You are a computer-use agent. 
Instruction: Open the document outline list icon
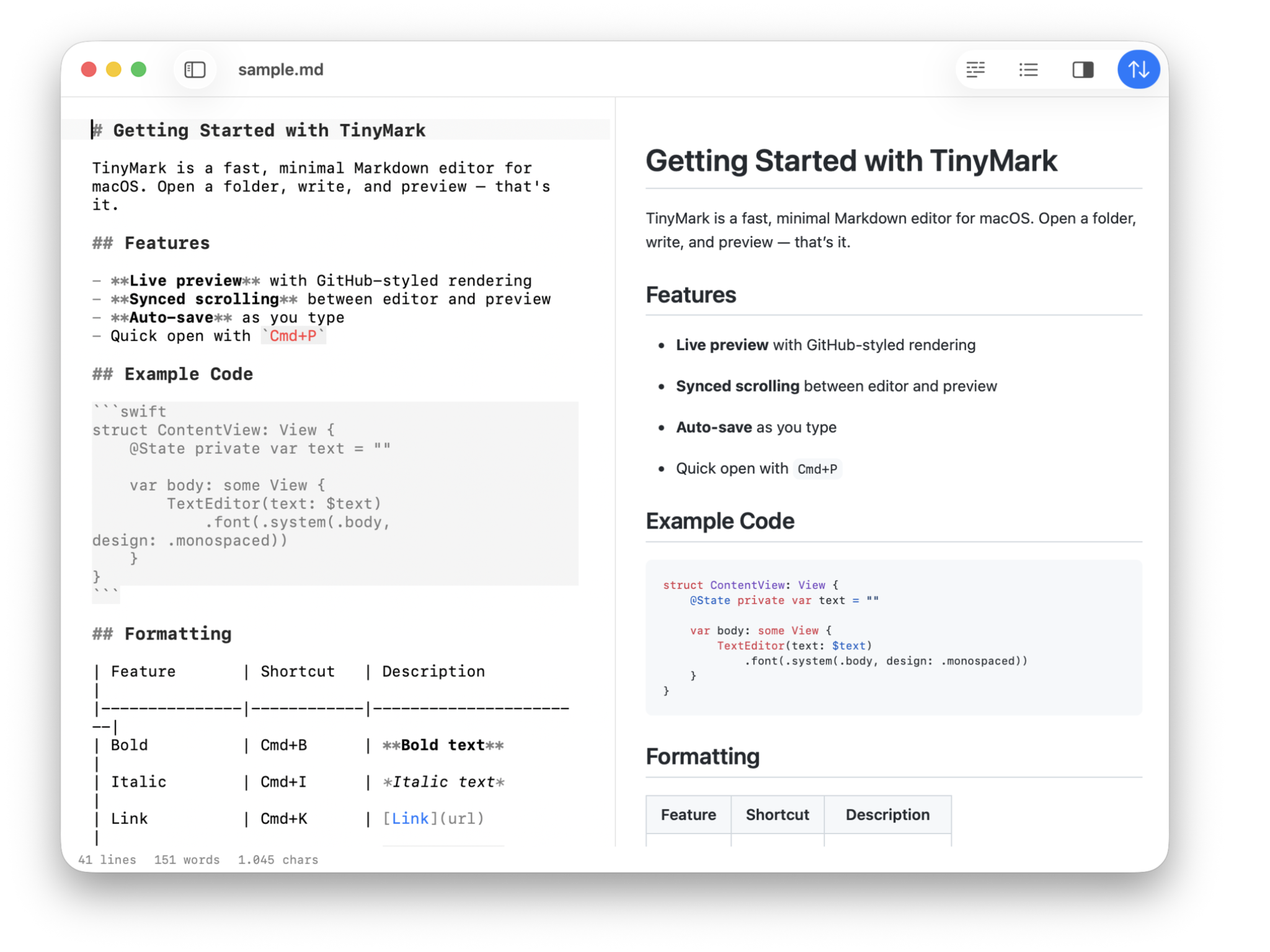[x=1028, y=69]
